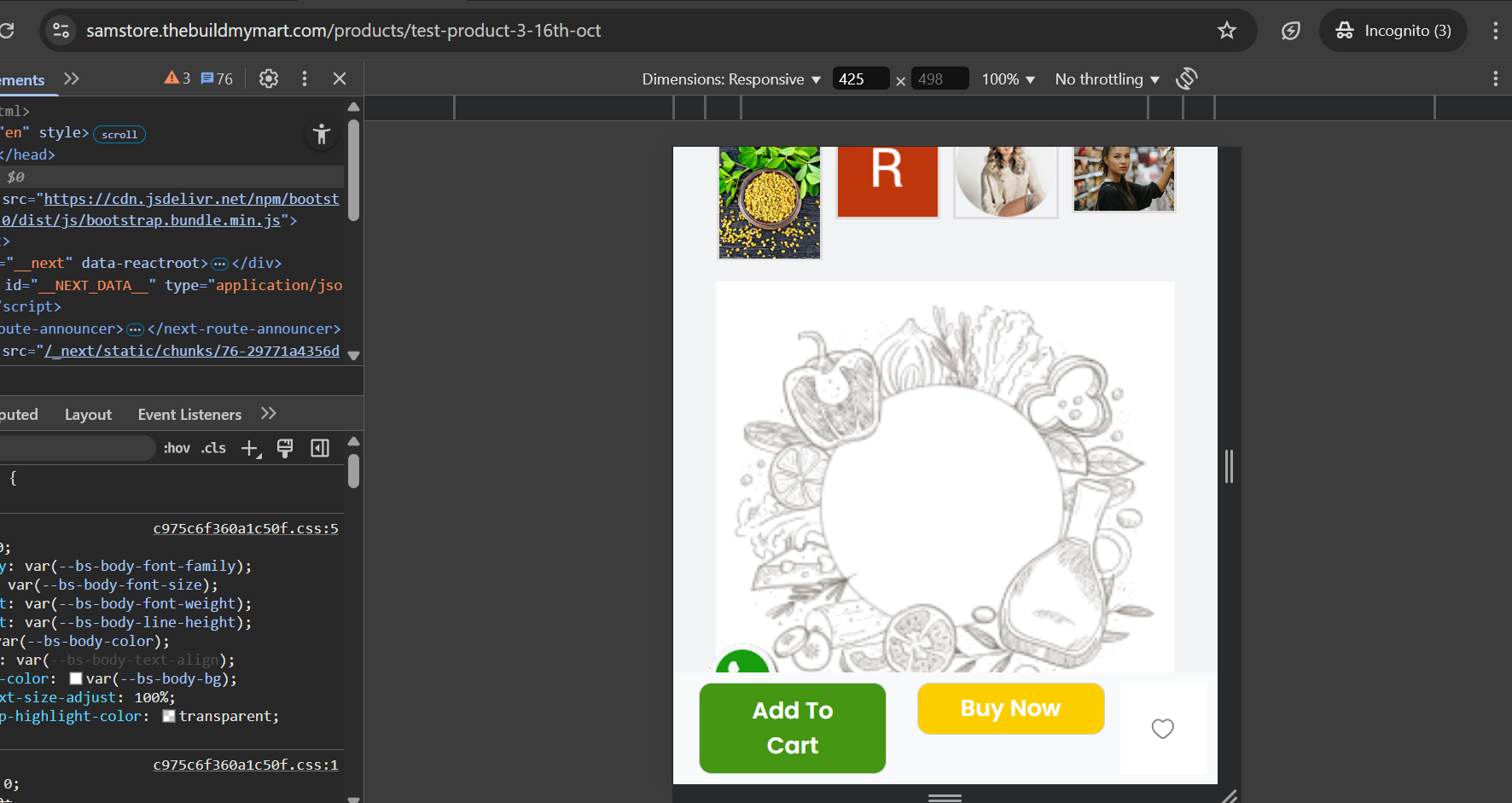Screen dimensions: 1512x803
Task: Click the Elements tree scroll-down arrow
Action: 354,355
